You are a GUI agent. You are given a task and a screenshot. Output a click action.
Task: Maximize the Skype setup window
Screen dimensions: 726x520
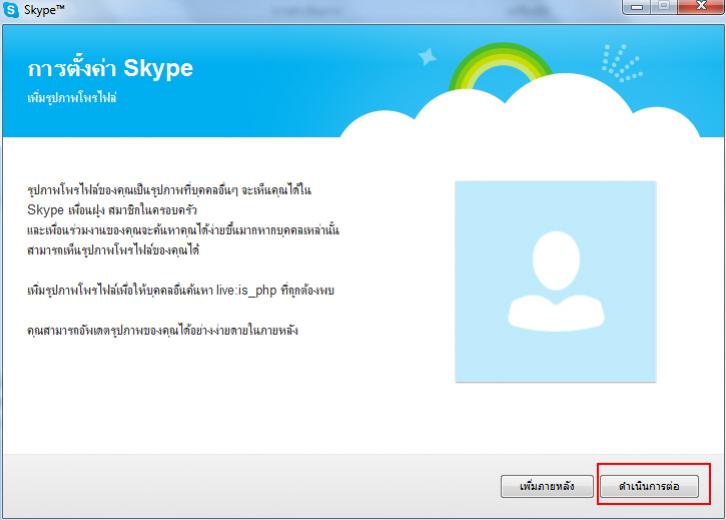664,6
